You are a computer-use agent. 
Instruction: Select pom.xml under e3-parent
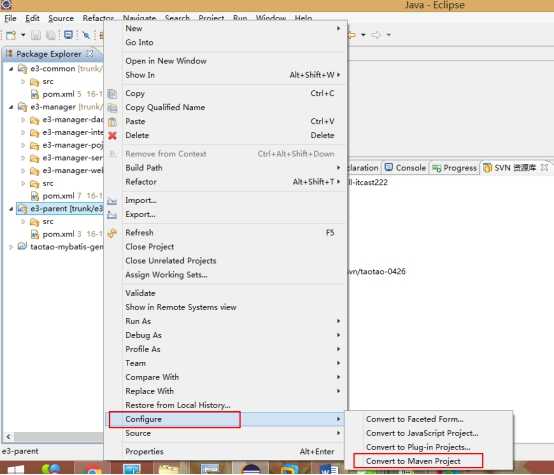point(58,234)
